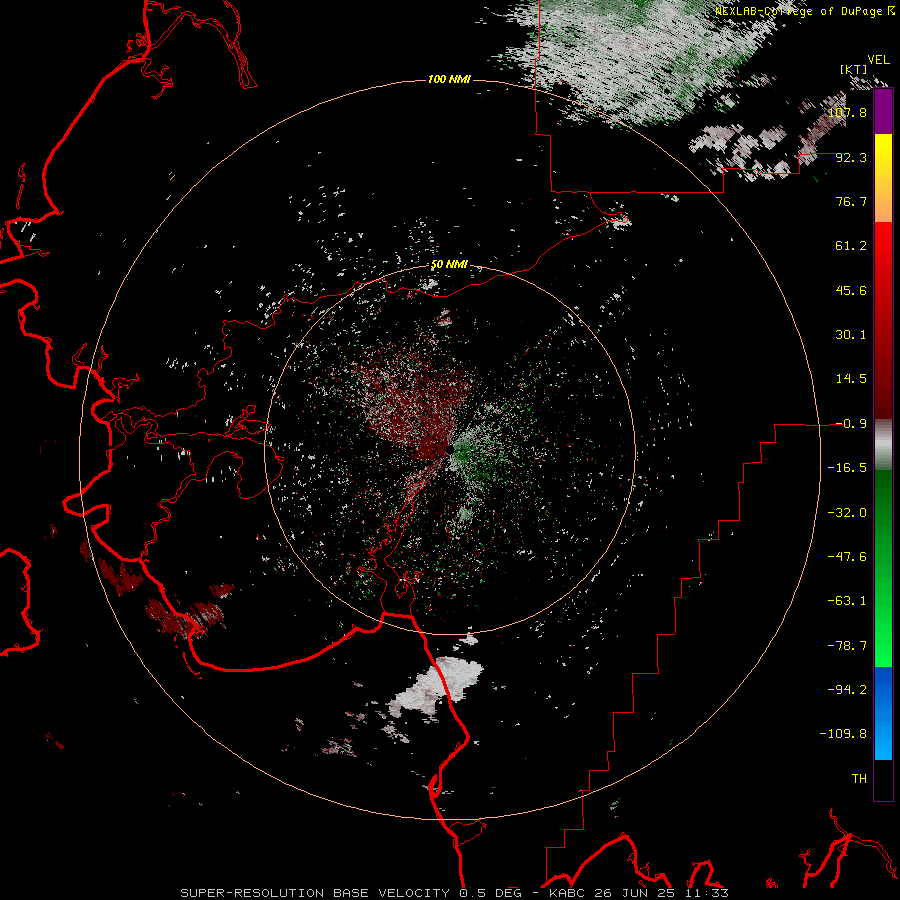
Task: Click the -0.9 velocity scale value
Action: (x=851, y=424)
